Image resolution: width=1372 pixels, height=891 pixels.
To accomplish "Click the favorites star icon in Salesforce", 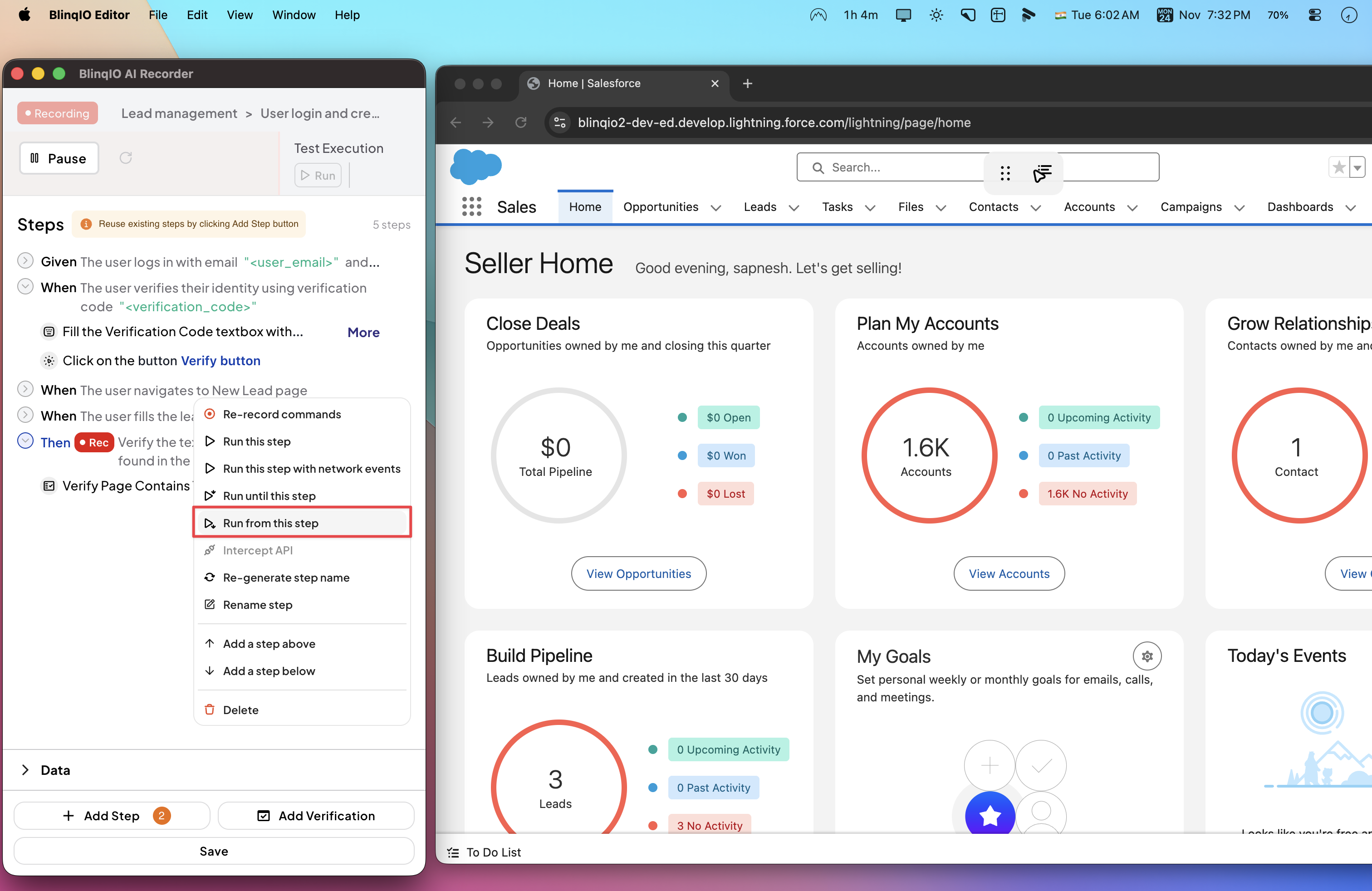I will click(1338, 168).
